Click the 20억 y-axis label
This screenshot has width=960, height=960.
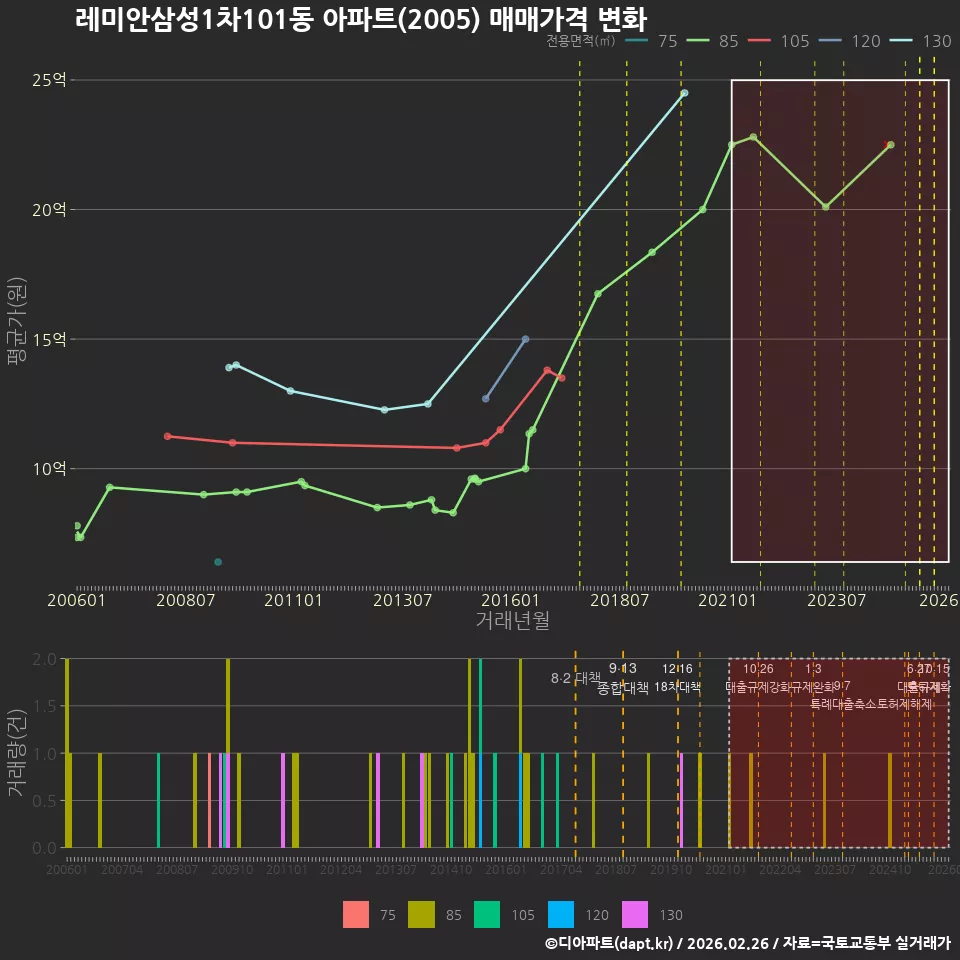pyautogui.click(x=49, y=209)
